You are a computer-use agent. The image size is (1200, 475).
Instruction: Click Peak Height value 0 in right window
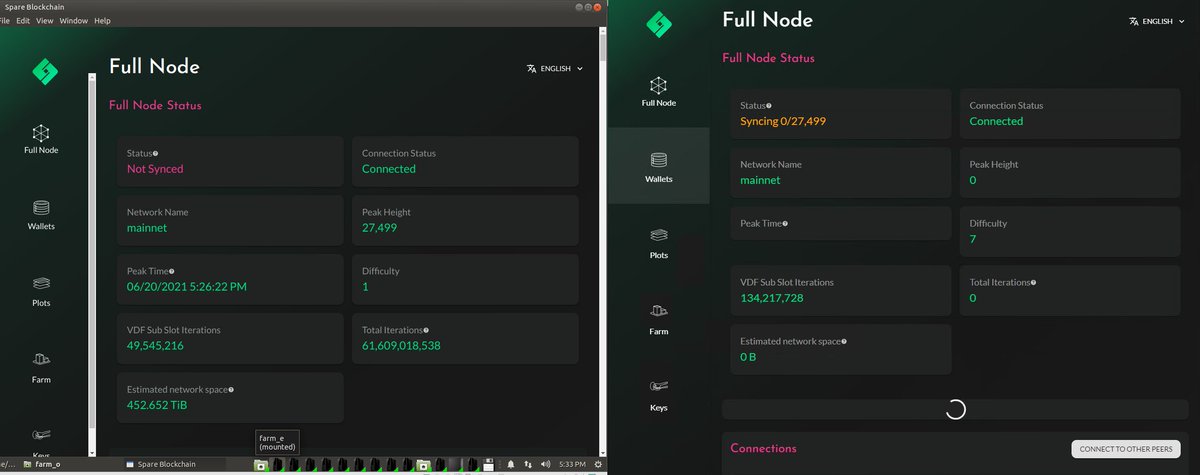pyautogui.click(x=973, y=180)
